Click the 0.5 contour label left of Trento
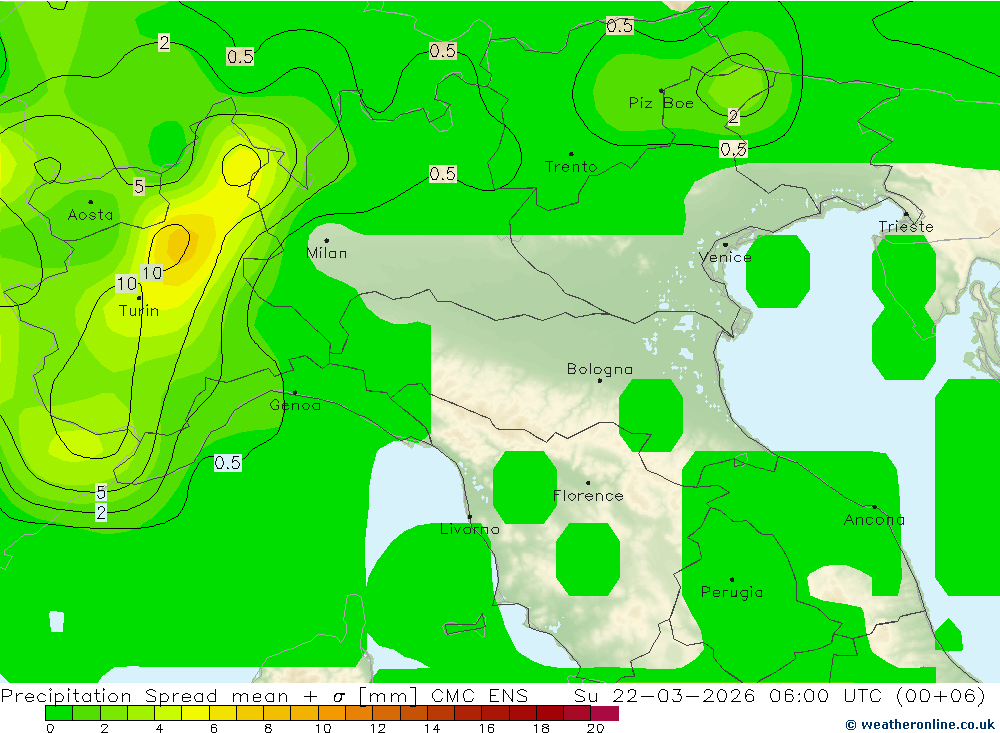1000x733 pixels. tap(443, 174)
